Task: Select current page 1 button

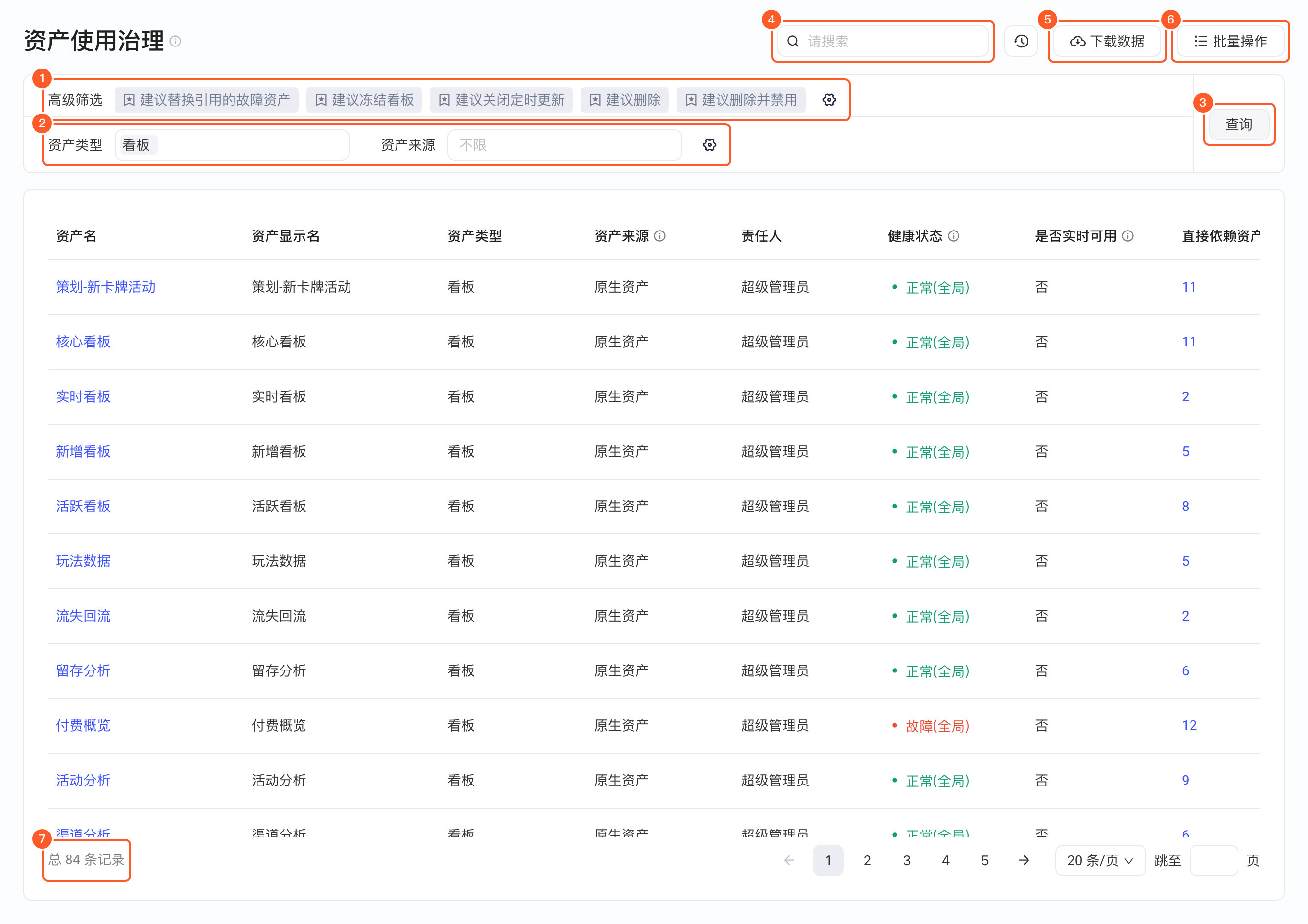Action: (x=828, y=860)
